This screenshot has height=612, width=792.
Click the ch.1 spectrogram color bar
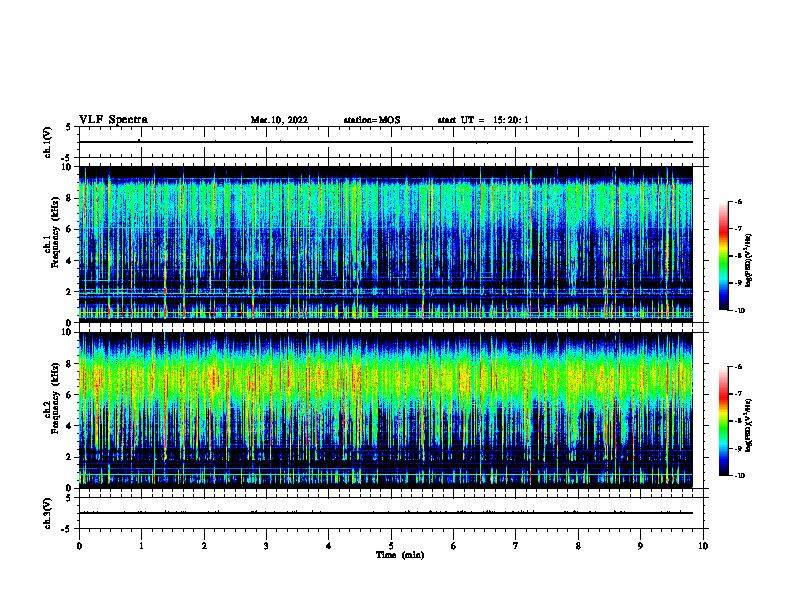723,256
